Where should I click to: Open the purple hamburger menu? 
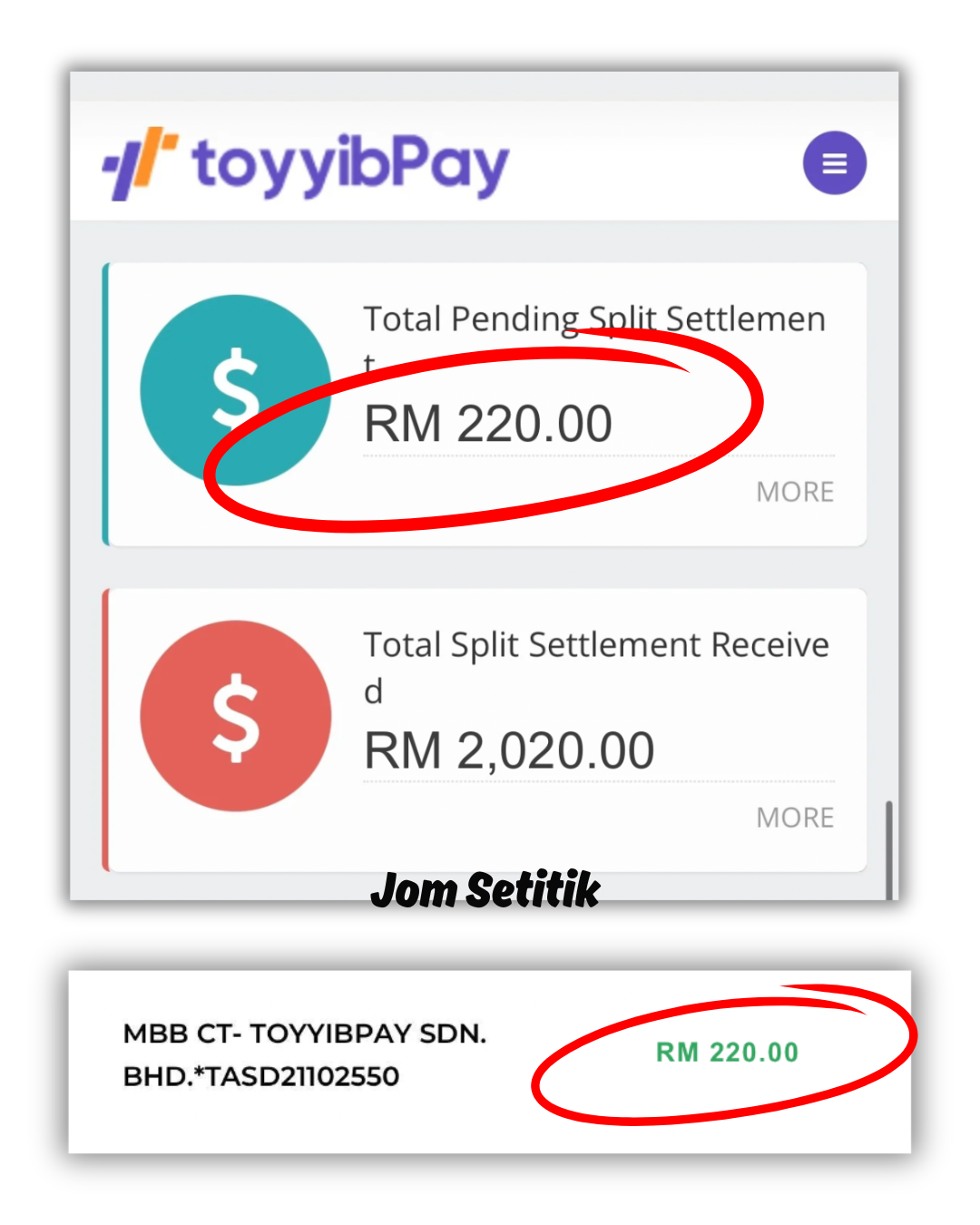tap(834, 163)
